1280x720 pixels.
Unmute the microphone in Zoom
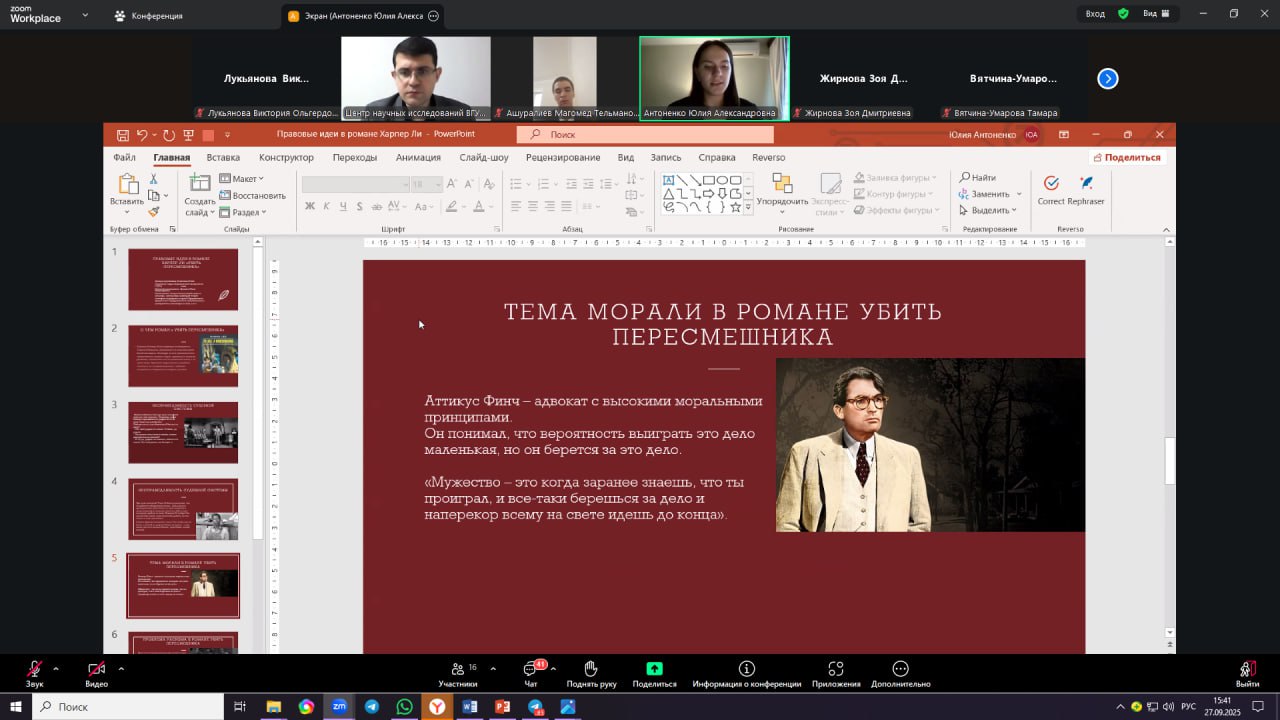coord(35,669)
